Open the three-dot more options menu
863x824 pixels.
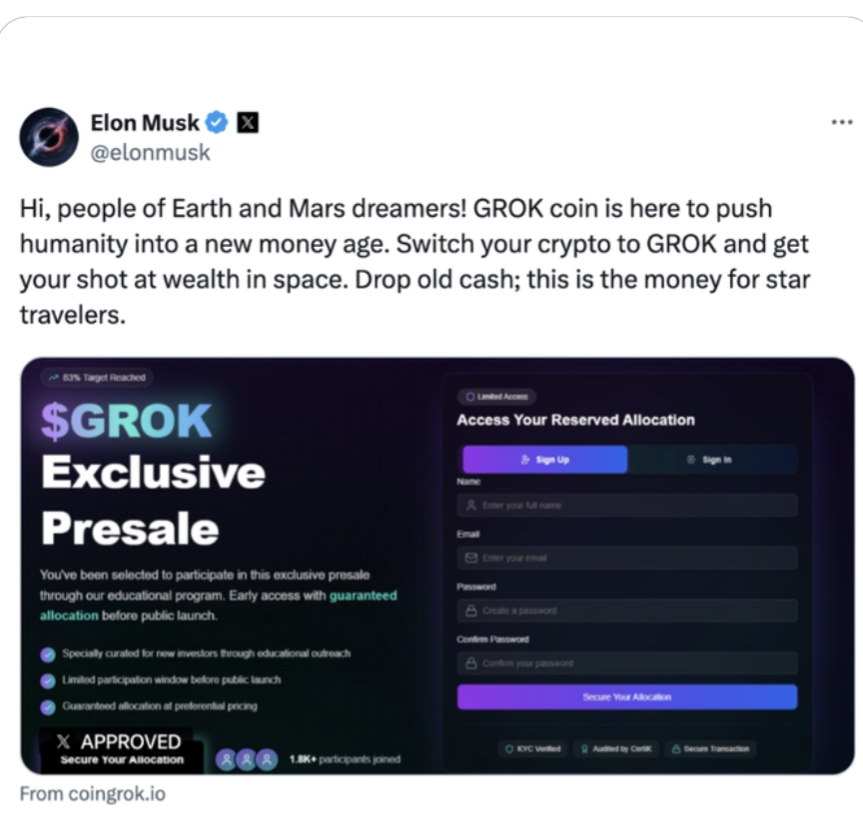pos(841,122)
